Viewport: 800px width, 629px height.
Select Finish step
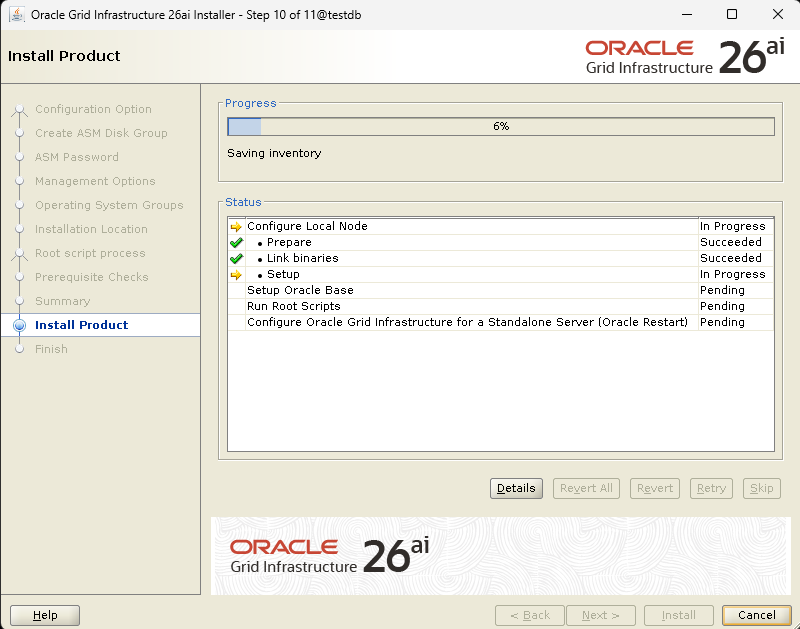click(51, 349)
